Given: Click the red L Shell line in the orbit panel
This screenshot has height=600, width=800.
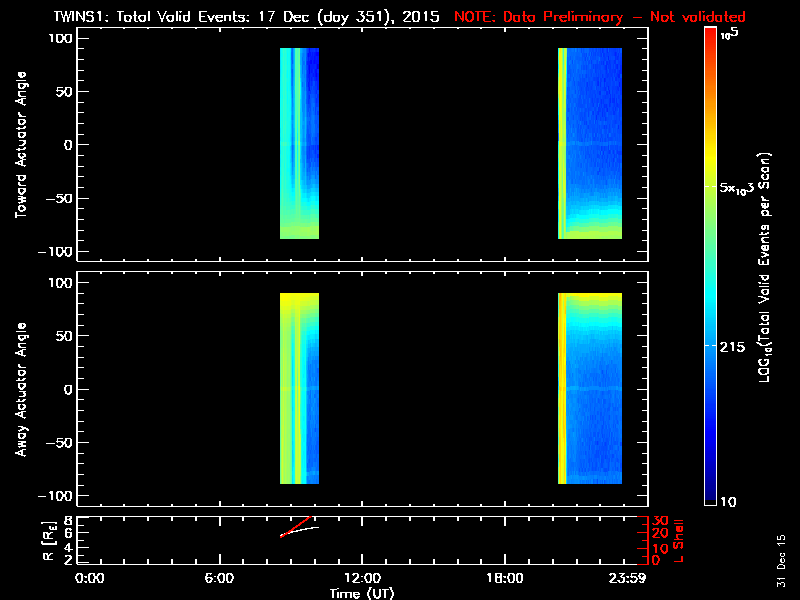Looking at the screenshot, I should coord(297,526).
